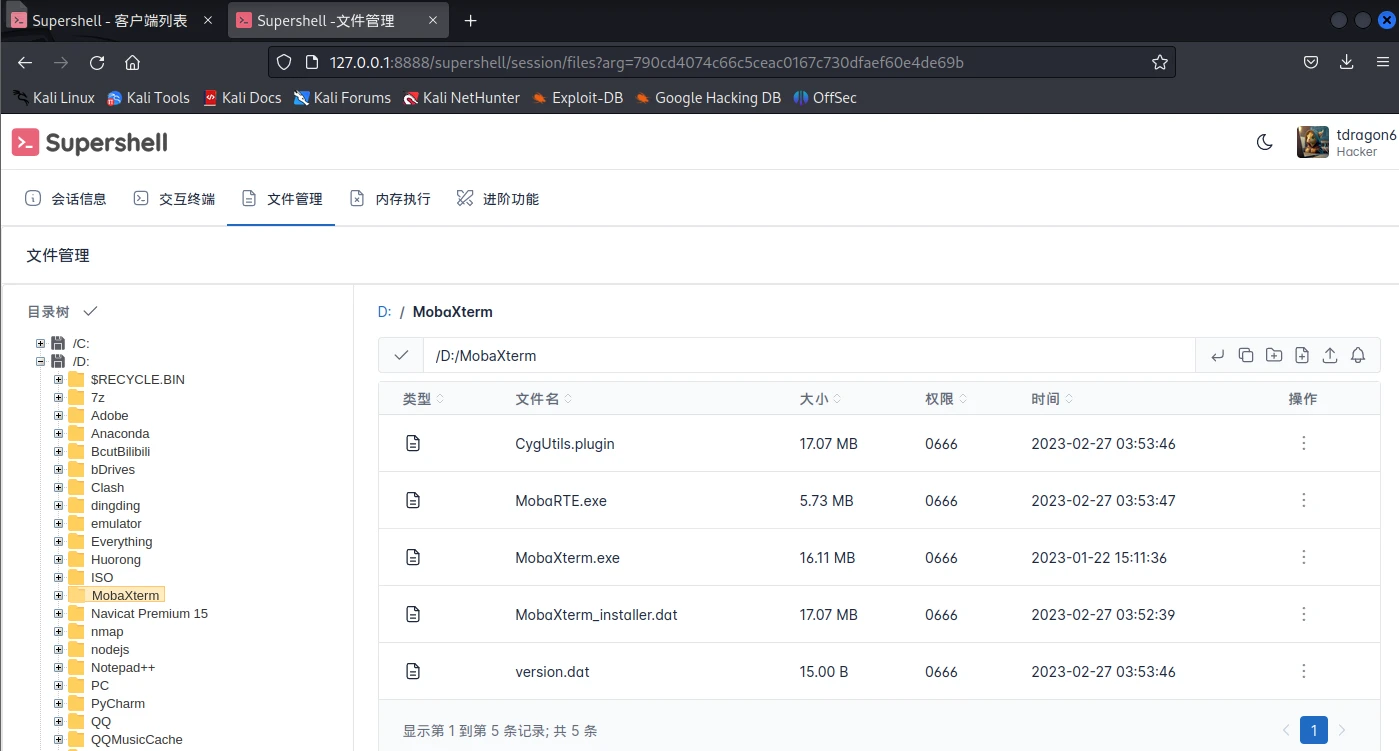
Task: Open a new browser tab
Action: 471,20
